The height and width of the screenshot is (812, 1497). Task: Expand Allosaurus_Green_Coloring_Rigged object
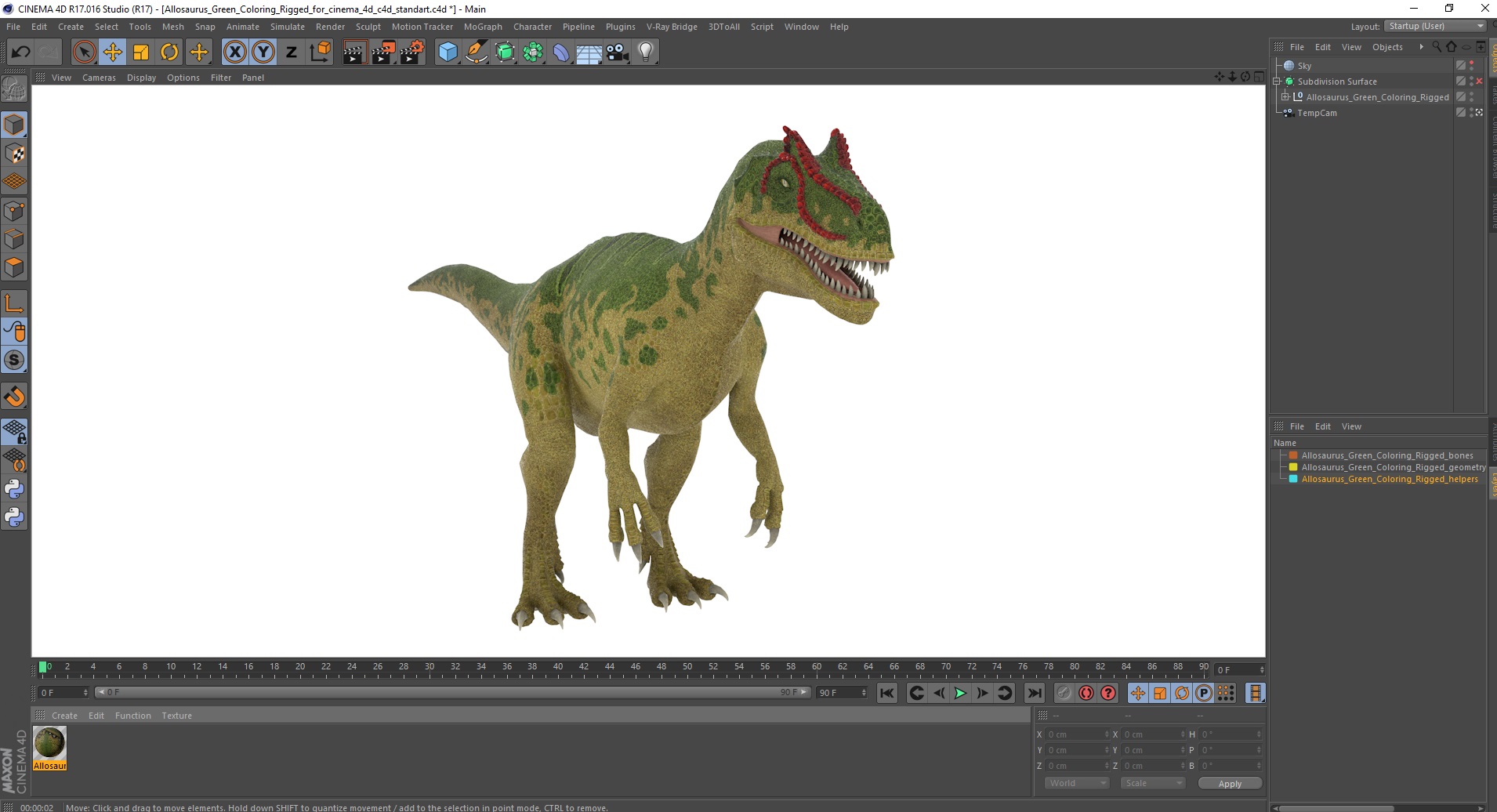click(x=1285, y=97)
